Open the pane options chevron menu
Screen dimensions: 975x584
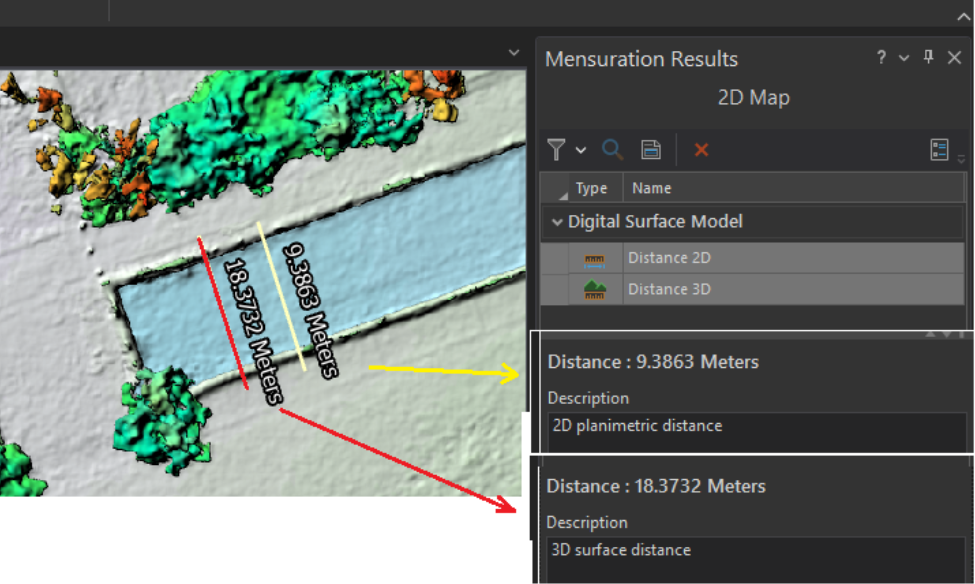click(904, 58)
